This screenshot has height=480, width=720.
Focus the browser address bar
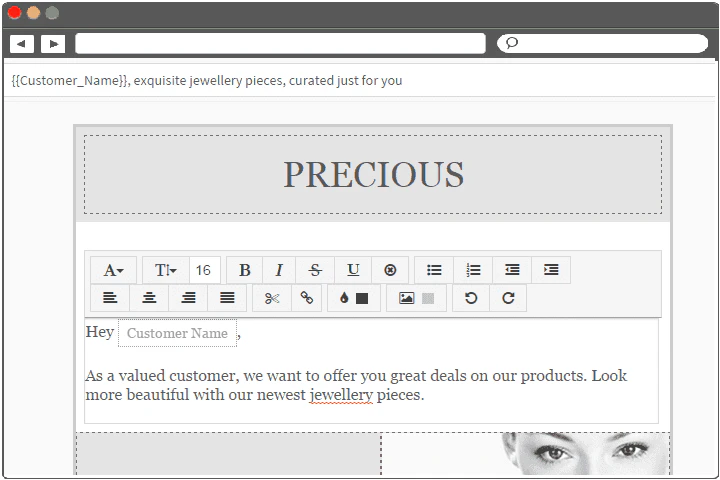pos(280,44)
